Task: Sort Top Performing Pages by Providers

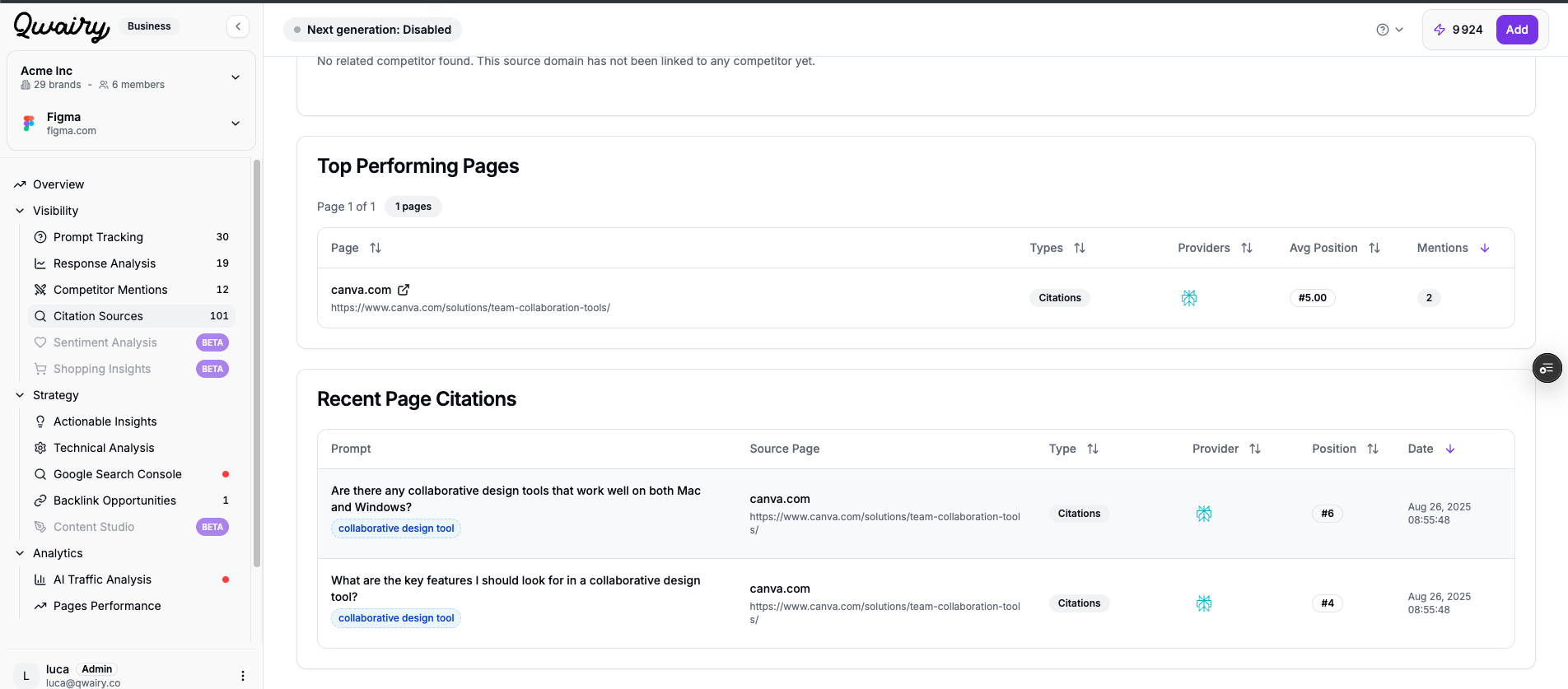Action: click(x=1247, y=248)
